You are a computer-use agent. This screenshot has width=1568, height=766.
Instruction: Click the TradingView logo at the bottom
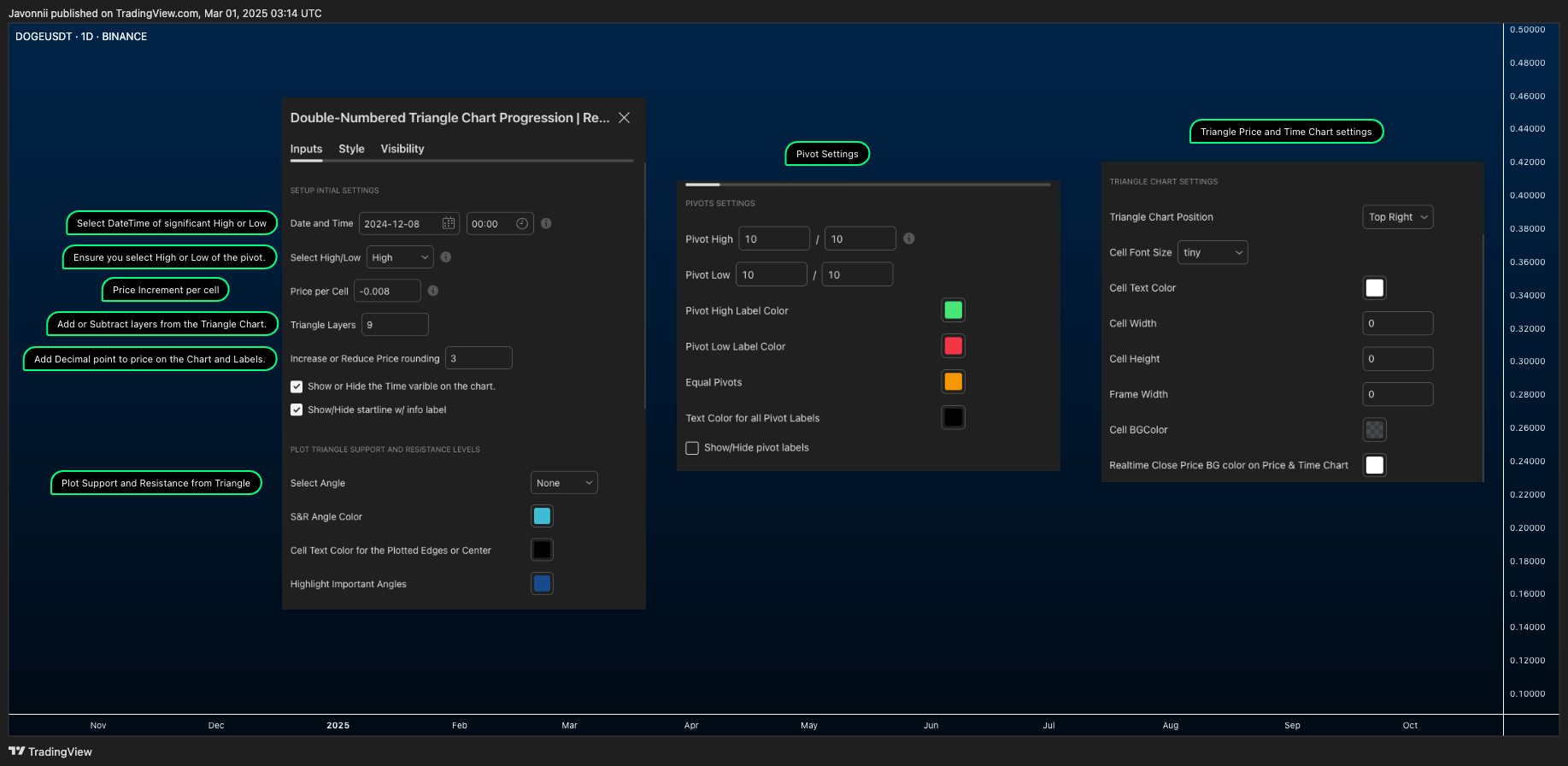[50, 751]
